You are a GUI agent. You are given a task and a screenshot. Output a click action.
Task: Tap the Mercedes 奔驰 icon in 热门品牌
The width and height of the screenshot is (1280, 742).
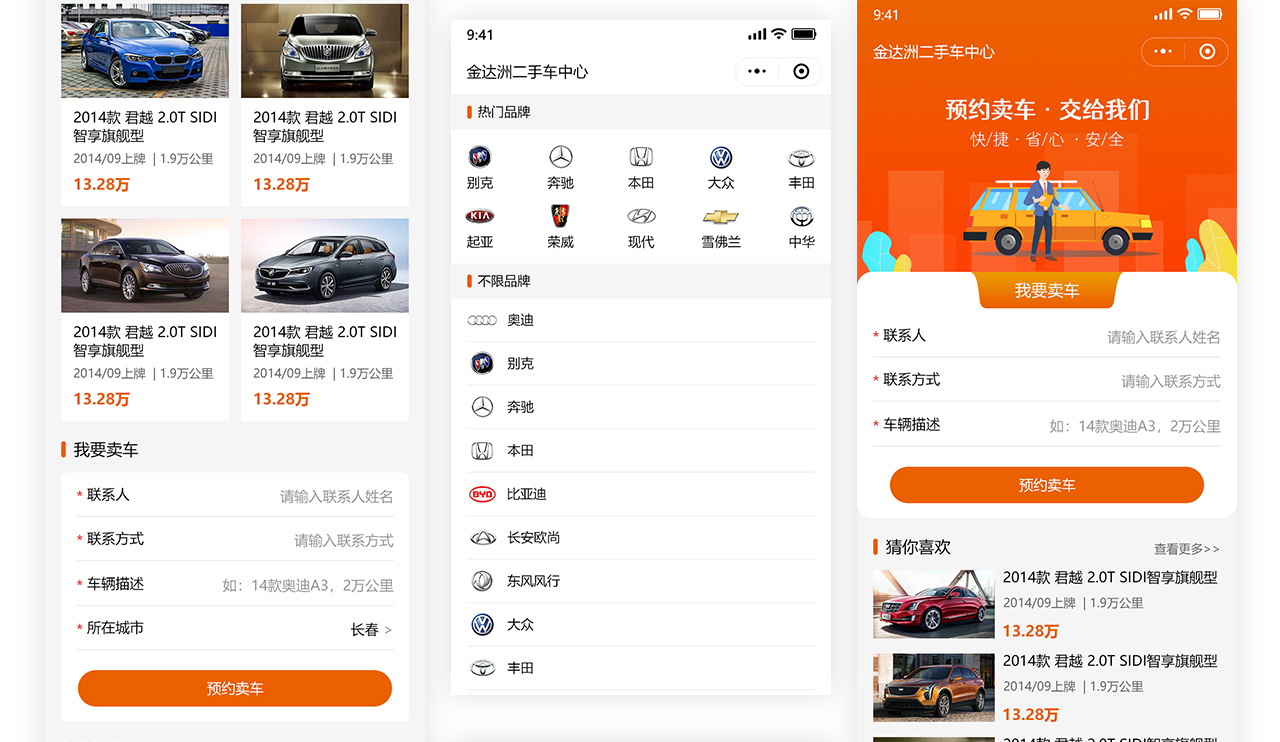click(x=561, y=157)
